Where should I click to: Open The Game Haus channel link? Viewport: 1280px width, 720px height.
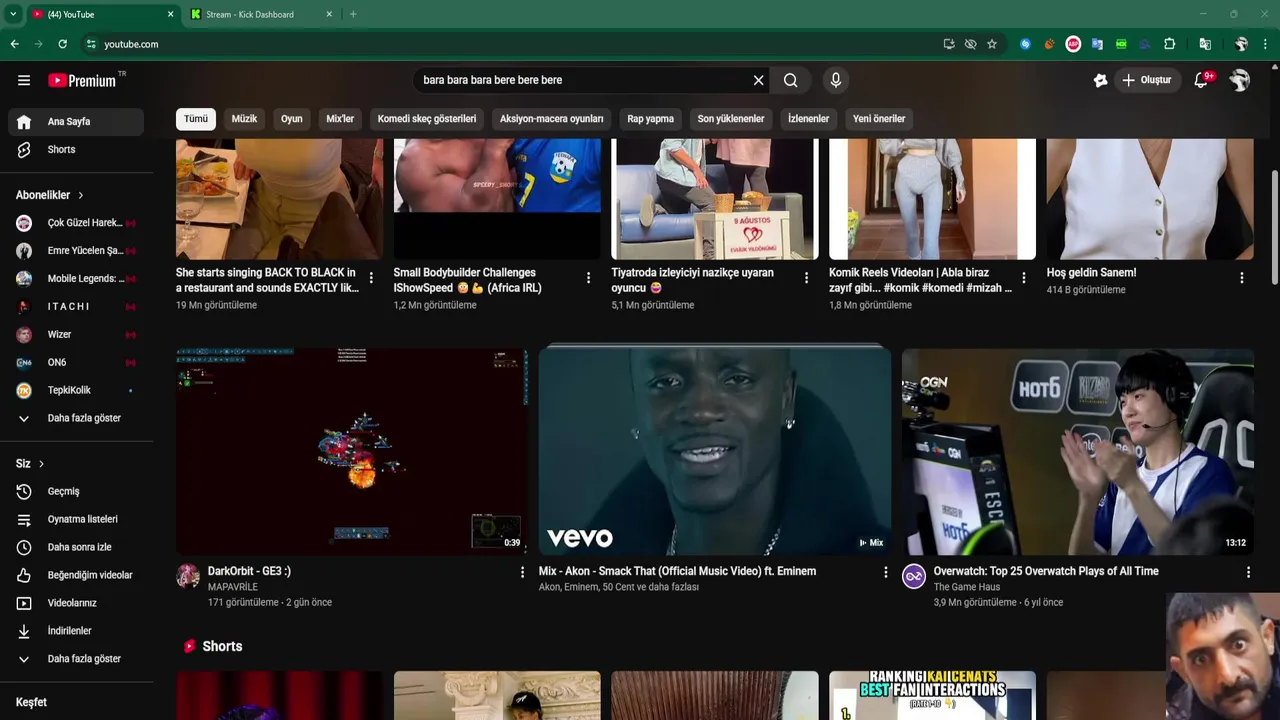967,588
